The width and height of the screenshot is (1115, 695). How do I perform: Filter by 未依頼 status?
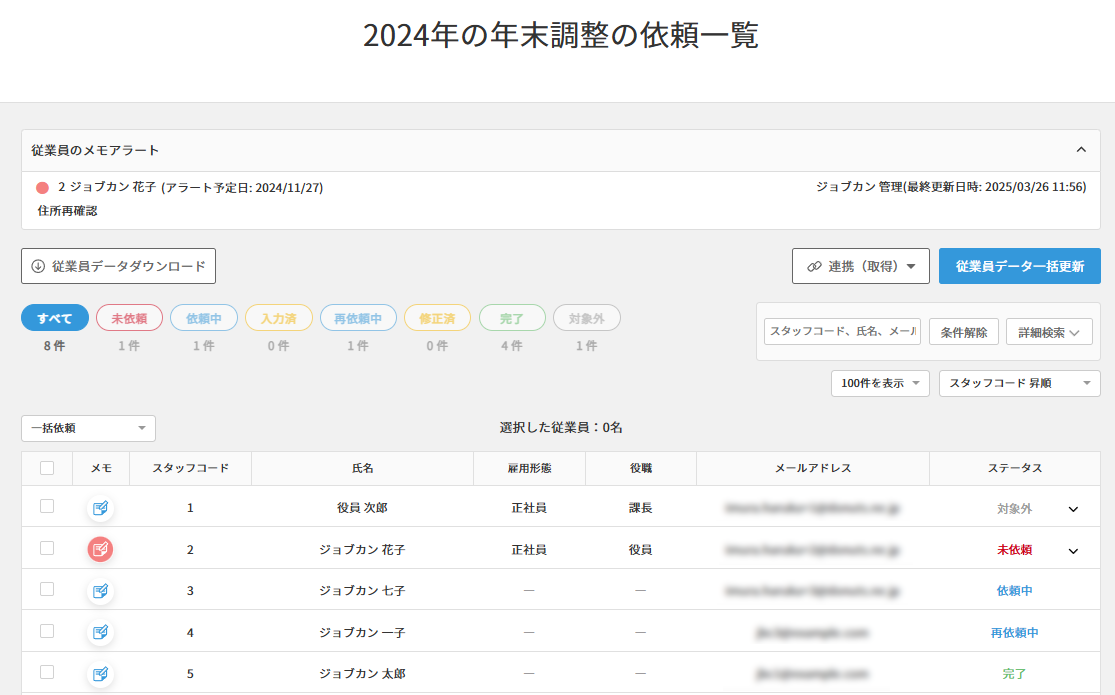coord(129,318)
